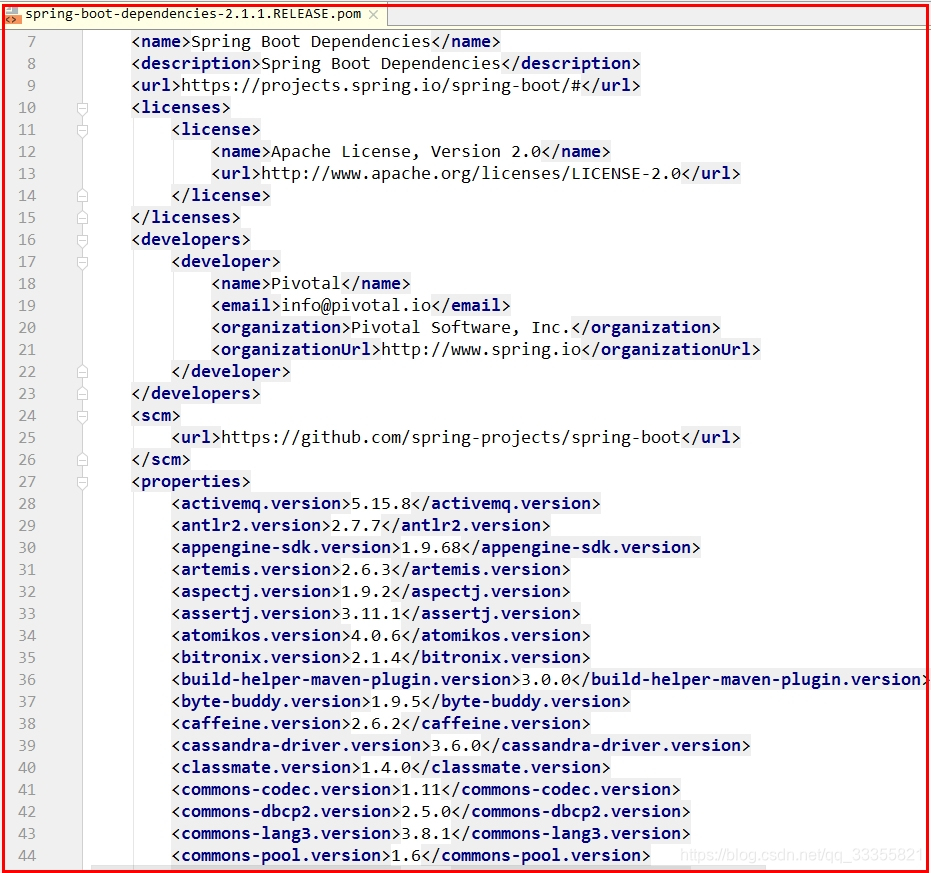Click the appengine-sdk.version value 1.9.68

click(x=430, y=548)
